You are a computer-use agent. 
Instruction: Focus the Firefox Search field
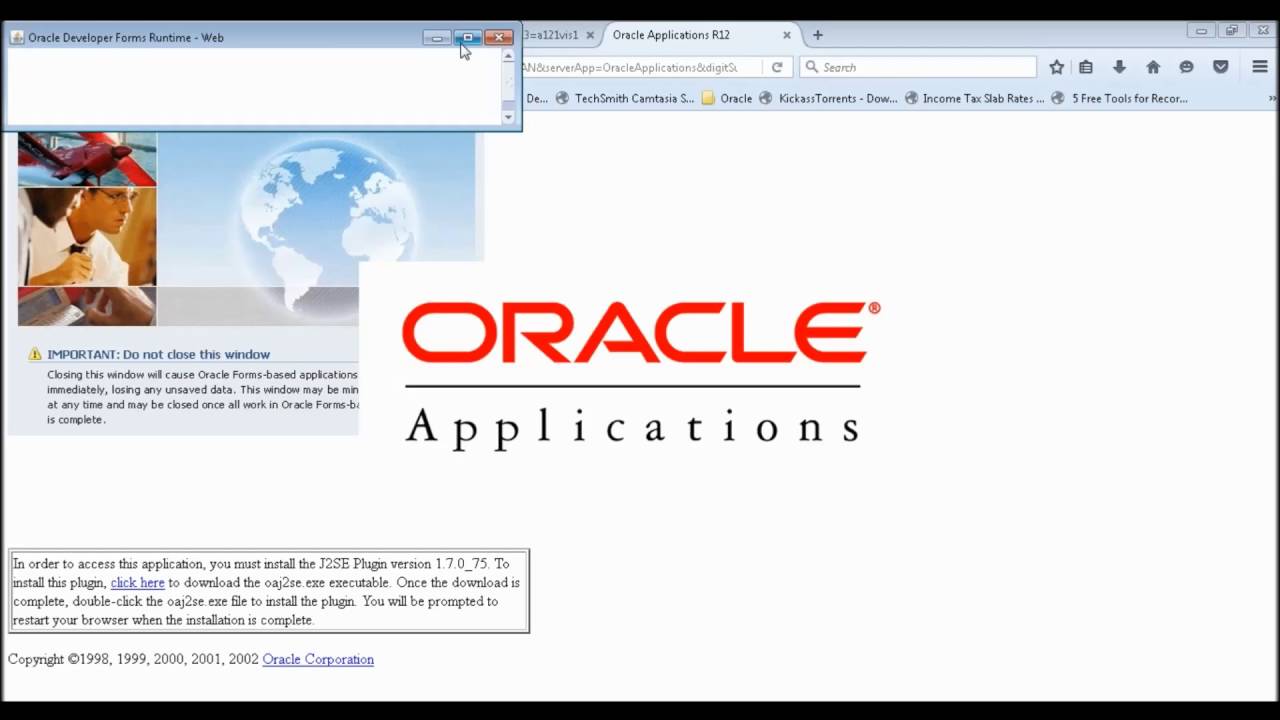918,67
